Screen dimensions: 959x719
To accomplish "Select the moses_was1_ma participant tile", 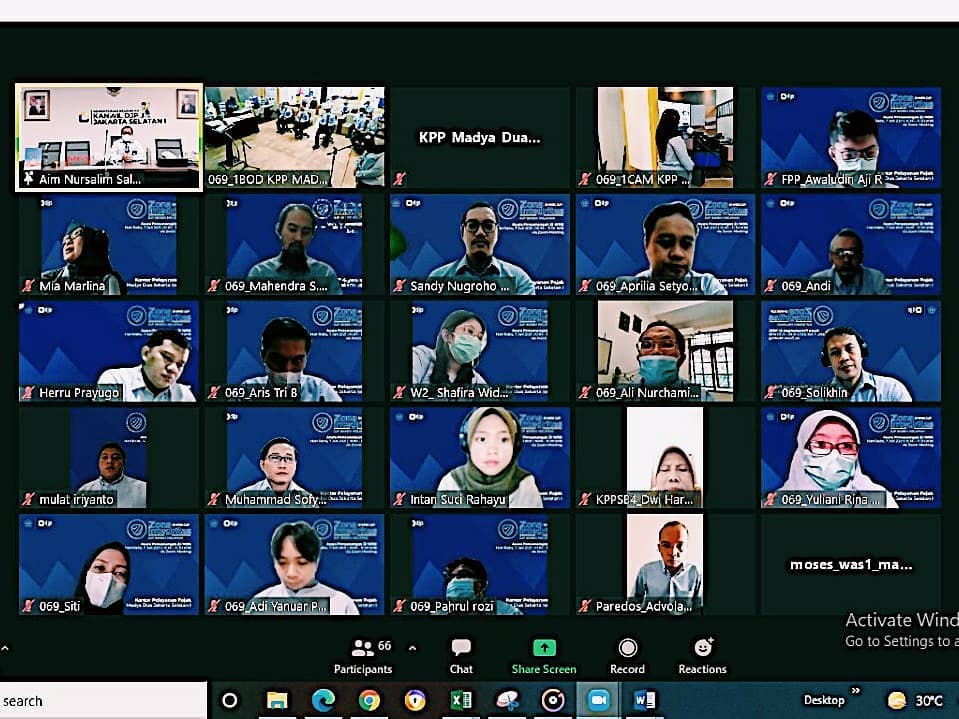I will (850, 564).
